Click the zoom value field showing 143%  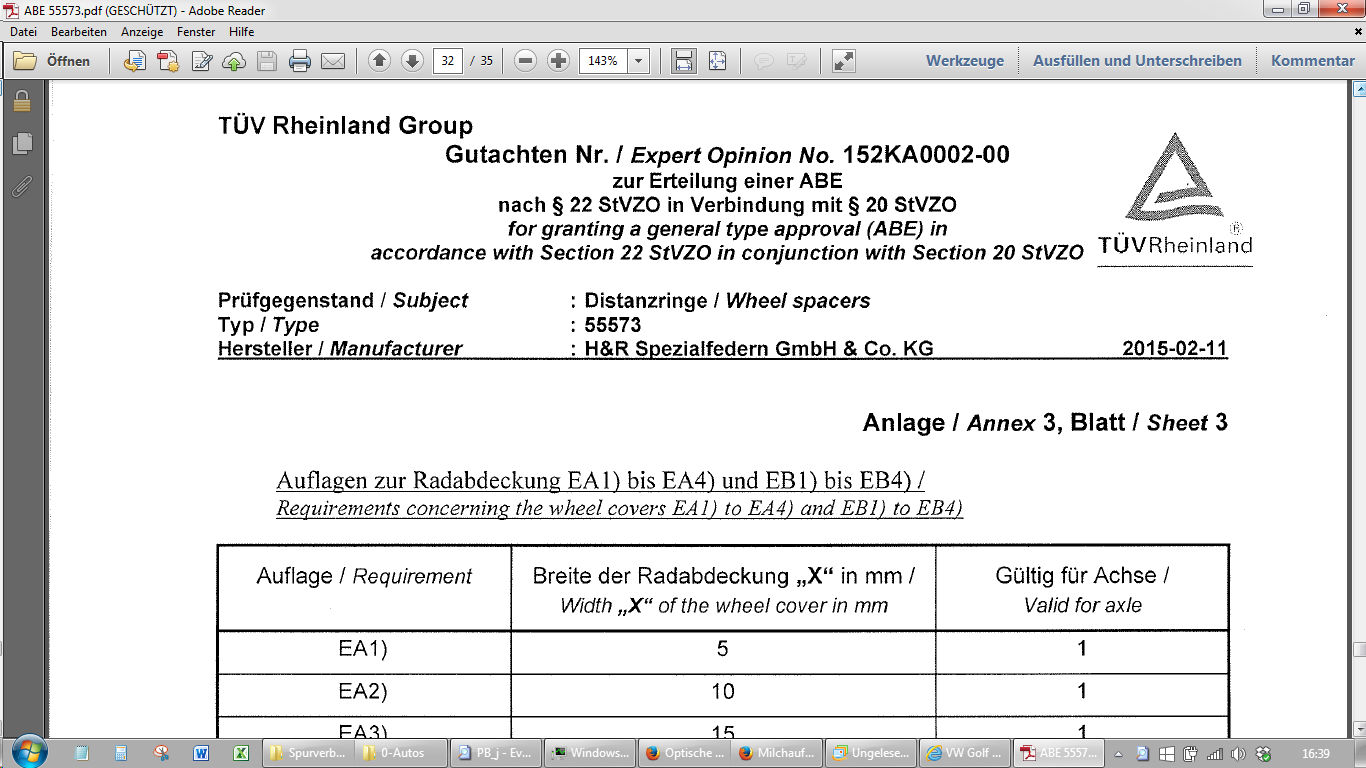[x=603, y=61]
